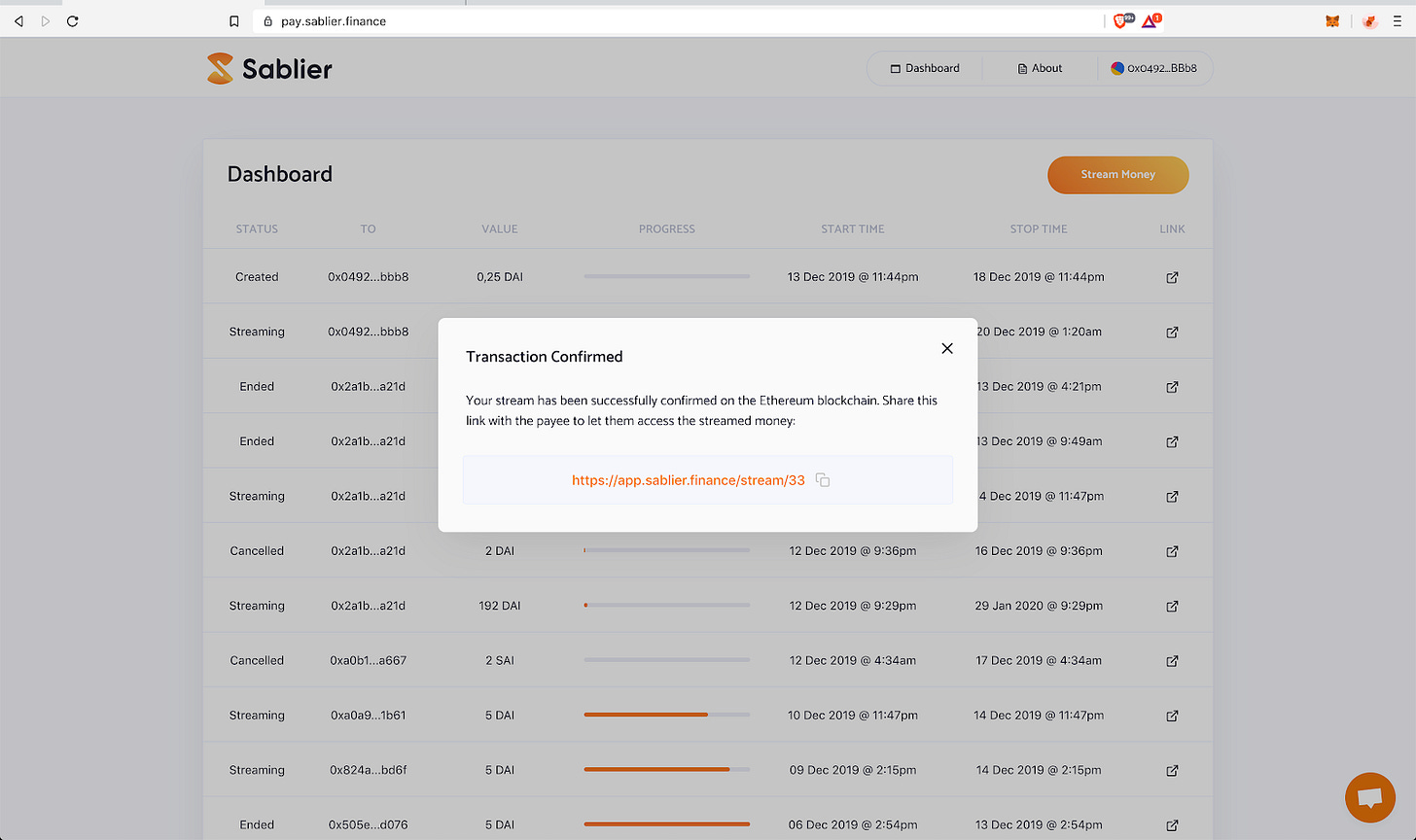Open the app.sablier.finance/stream/33 link
1416x840 pixels.
(689, 480)
